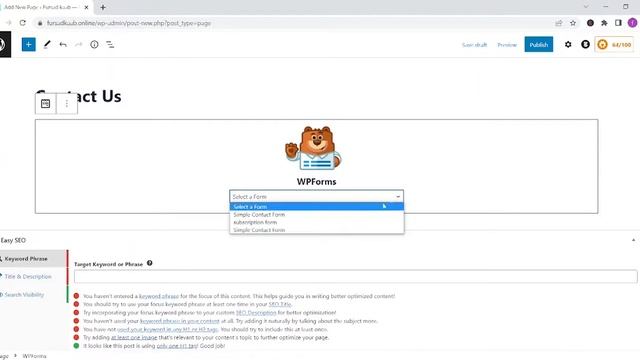The width and height of the screenshot is (640, 360).
Task: Undo the last editor change
Action: 63,44
